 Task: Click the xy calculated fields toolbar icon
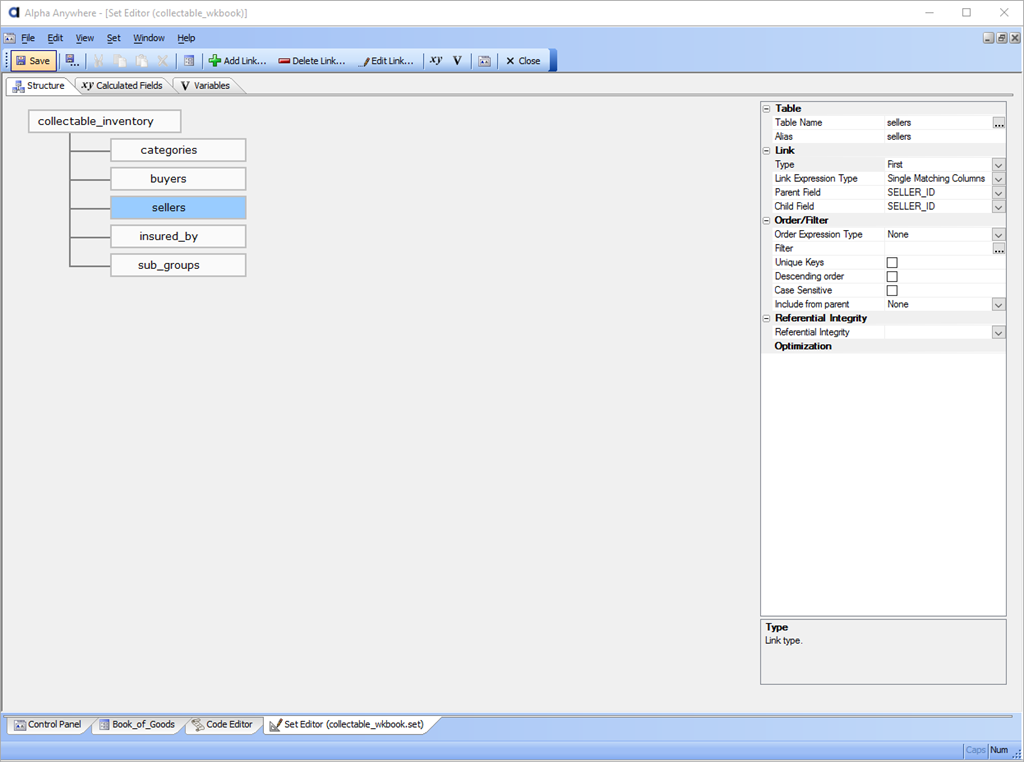coord(436,61)
